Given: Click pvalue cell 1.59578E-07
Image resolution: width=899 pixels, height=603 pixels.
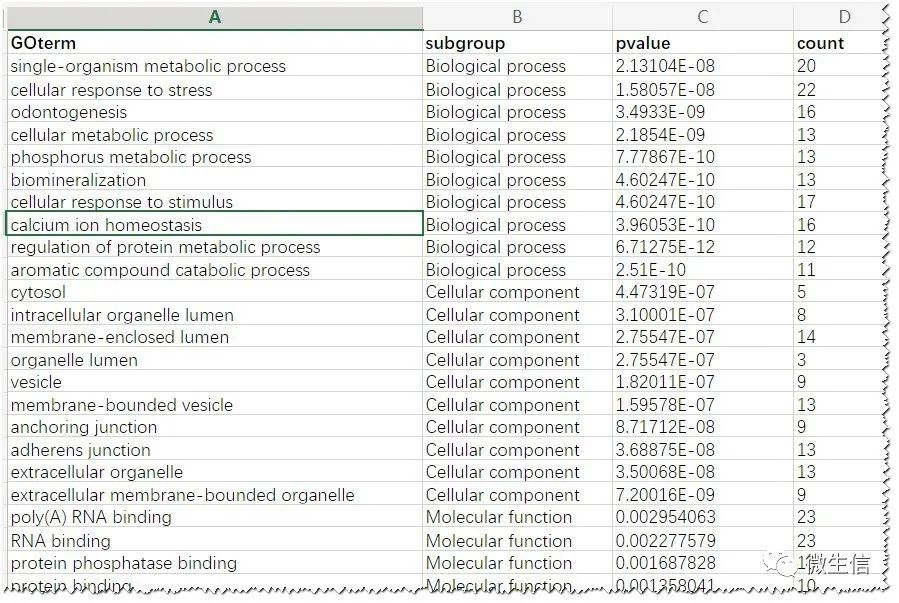Looking at the screenshot, I should pos(702,405).
